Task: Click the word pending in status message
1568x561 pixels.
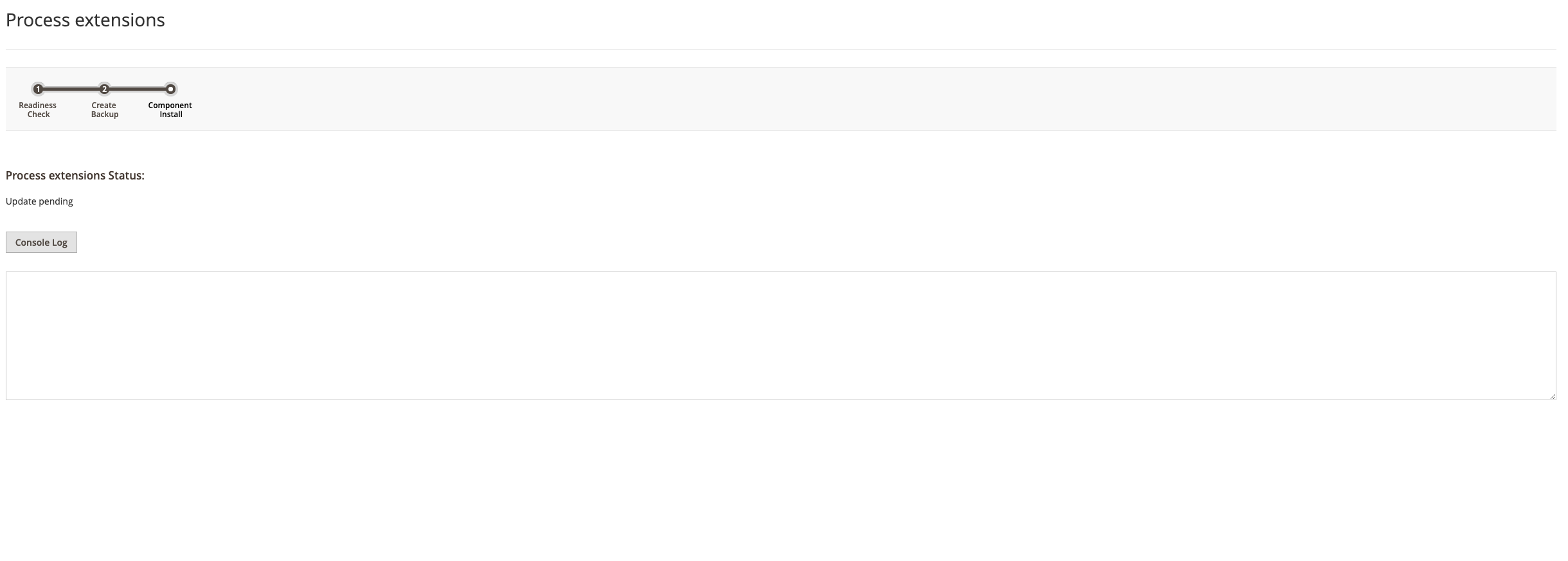Action: pos(56,201)
